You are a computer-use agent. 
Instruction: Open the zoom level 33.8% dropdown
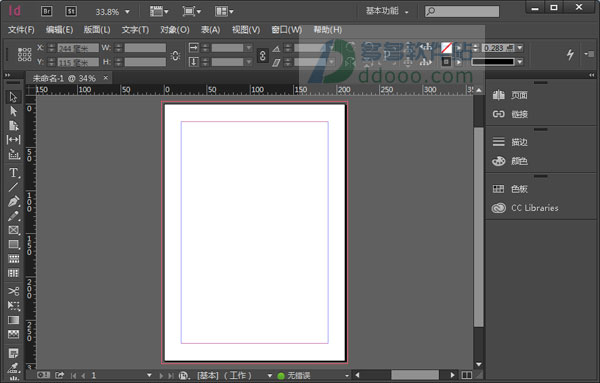click(x=127, y=12)
